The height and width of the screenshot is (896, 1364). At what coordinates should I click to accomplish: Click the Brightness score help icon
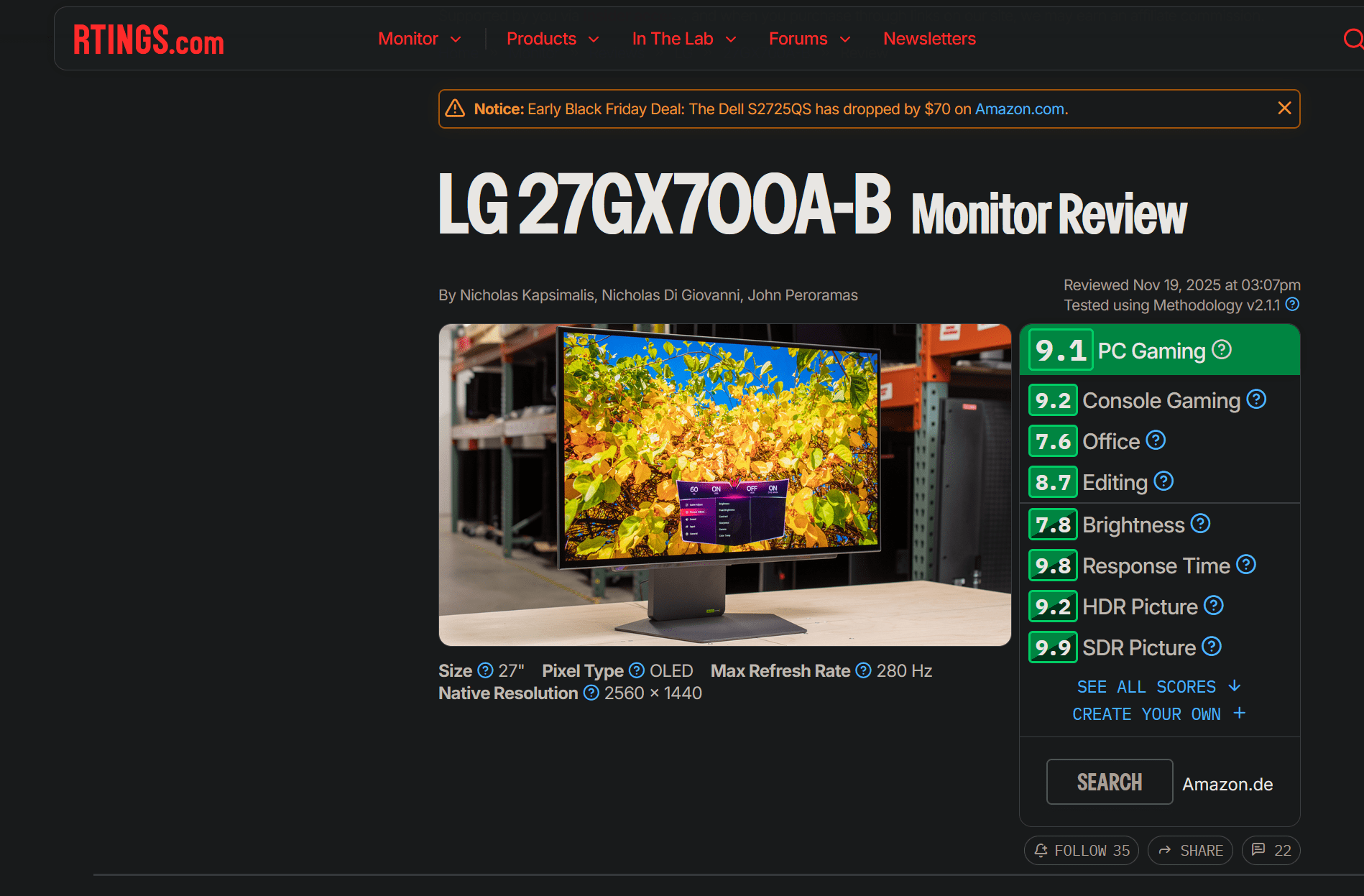pos(1200,524)
